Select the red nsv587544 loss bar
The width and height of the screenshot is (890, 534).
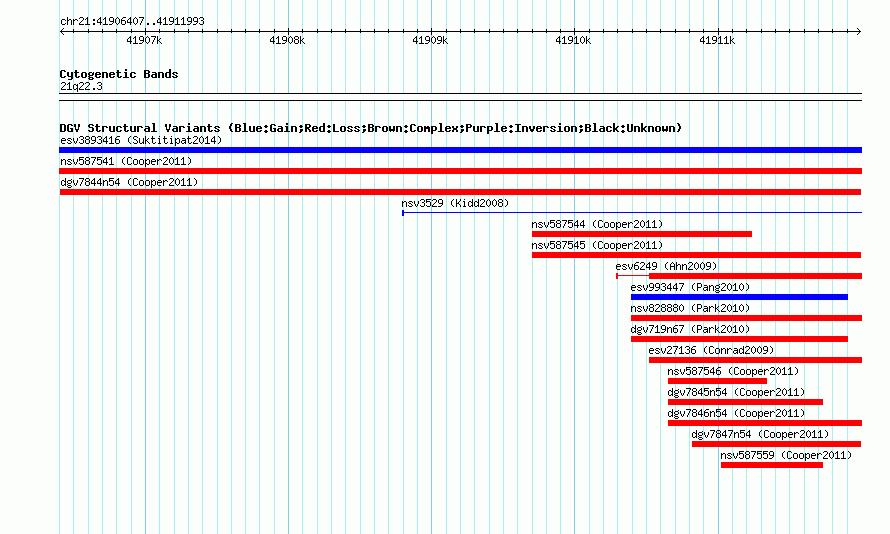pyautogui.click(x=641, y=234)
